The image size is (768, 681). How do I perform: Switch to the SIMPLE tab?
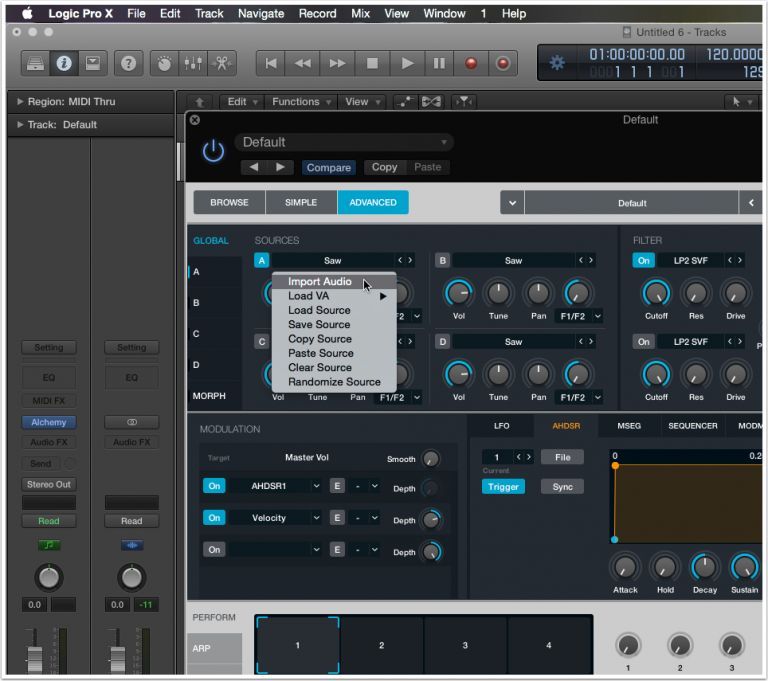pos(301,202)
